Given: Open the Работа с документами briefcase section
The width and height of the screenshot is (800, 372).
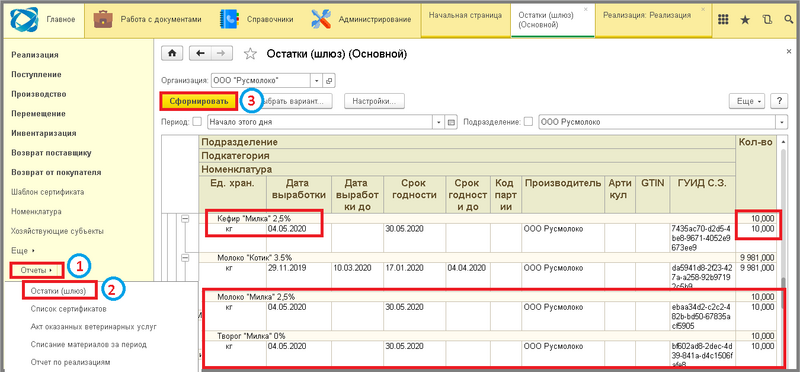Looking at the screenshot, I should click(x=147, y=19).
